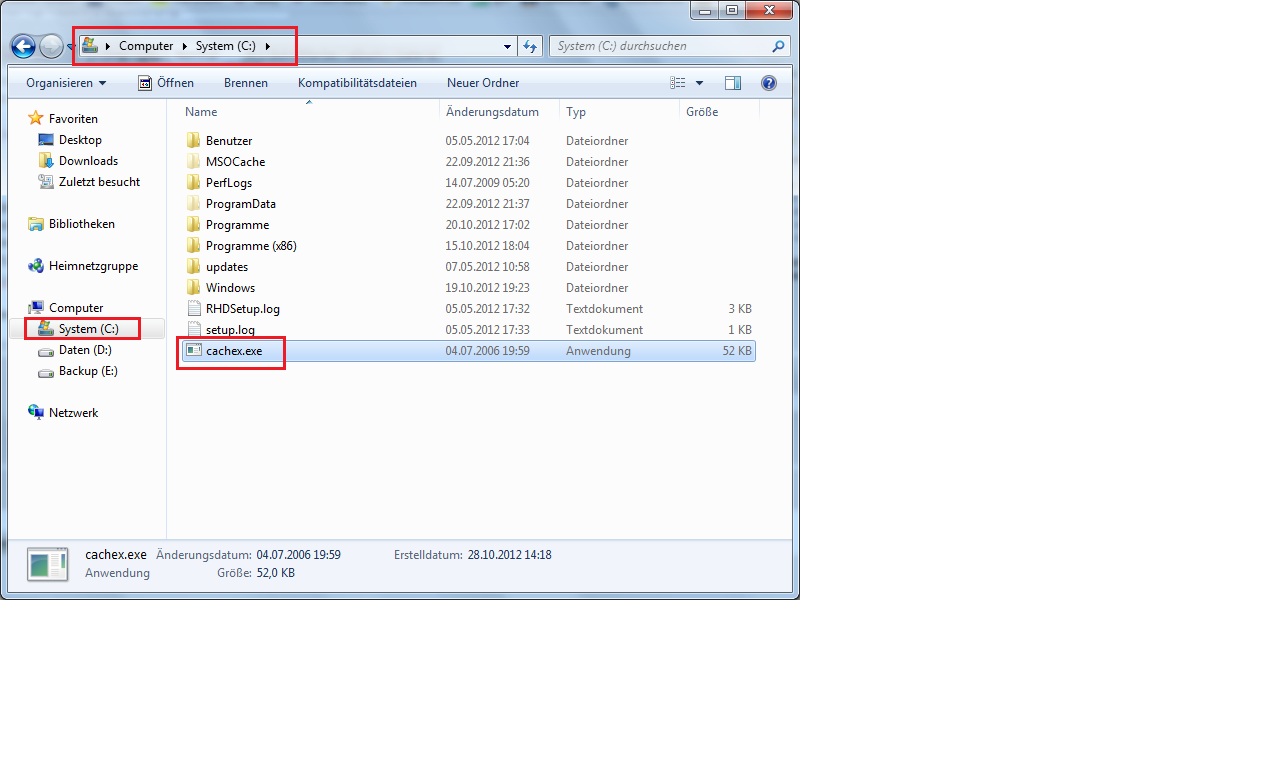Click the address bar refresh icon

coord(531,46)
